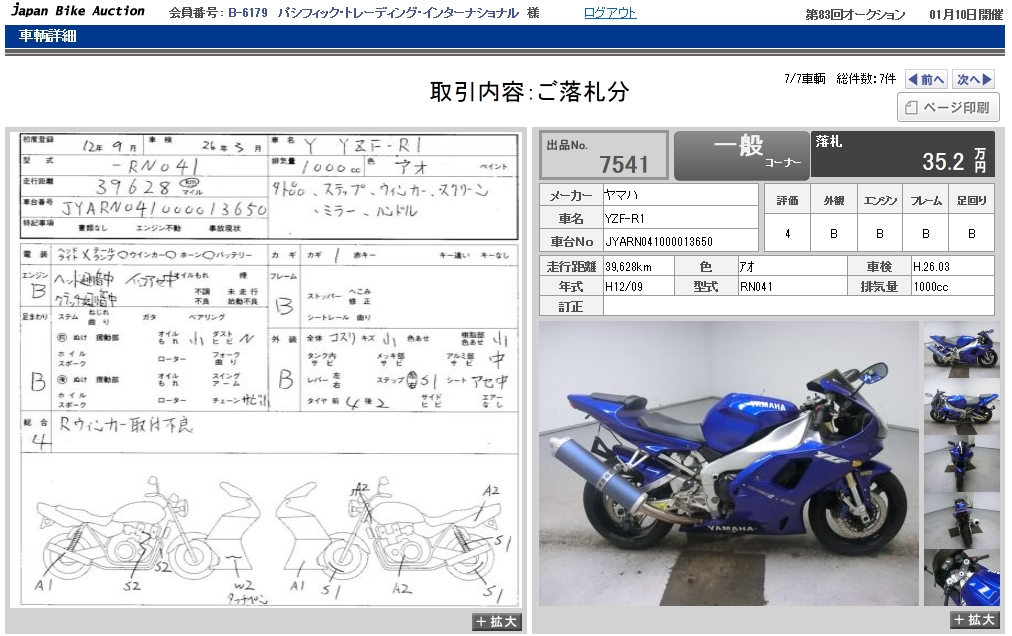Select the right-side view bike thumbnail
The image size is (1012, 636).
coord(962,349)
